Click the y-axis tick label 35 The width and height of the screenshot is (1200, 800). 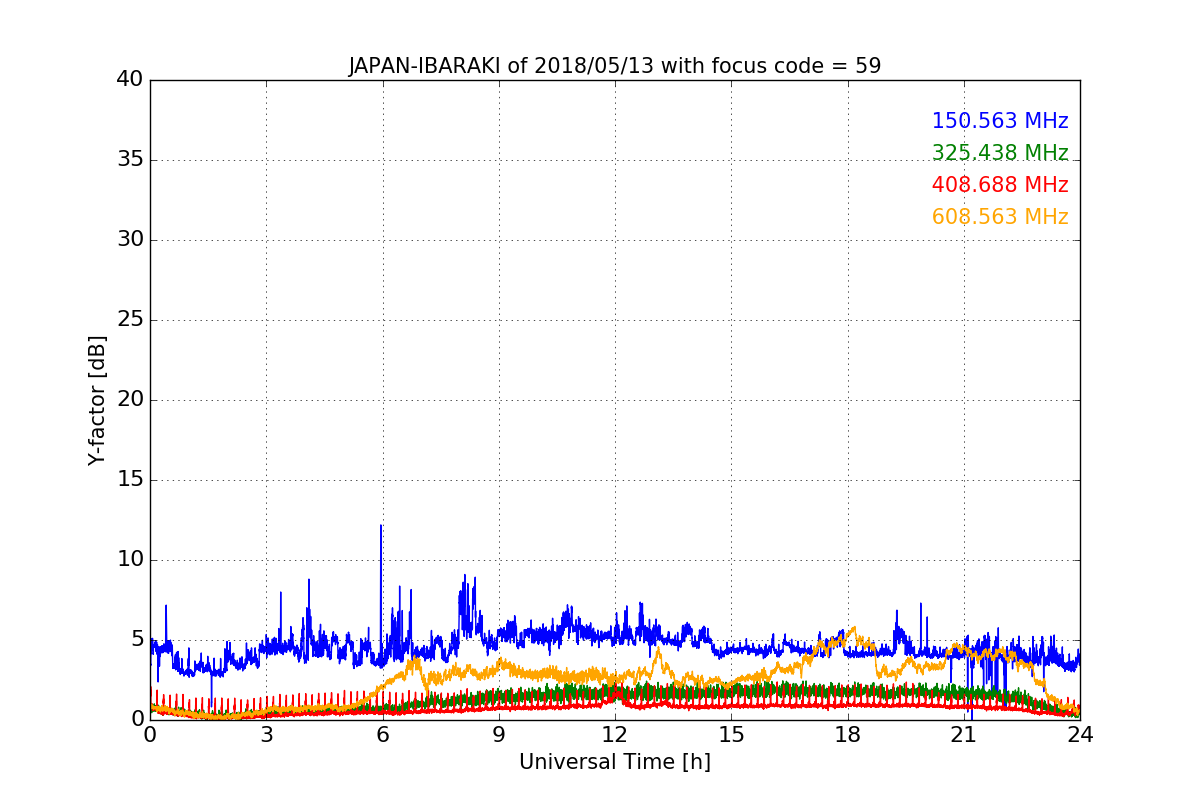tap(130, 160)
